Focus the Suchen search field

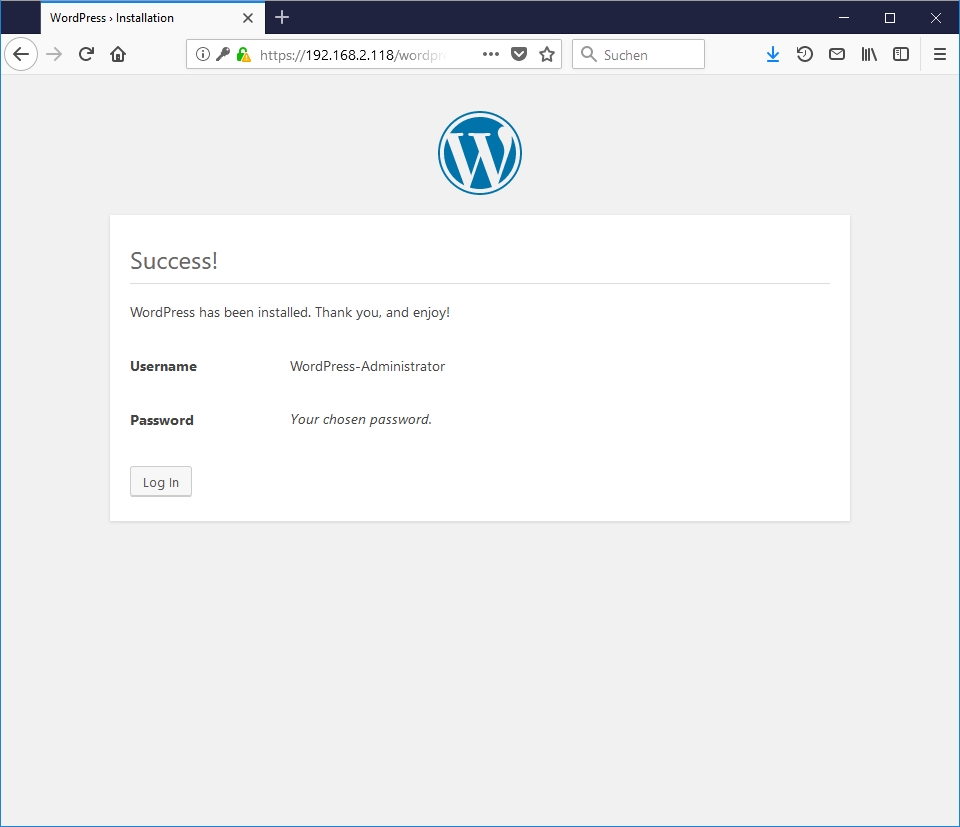(639, 54)
